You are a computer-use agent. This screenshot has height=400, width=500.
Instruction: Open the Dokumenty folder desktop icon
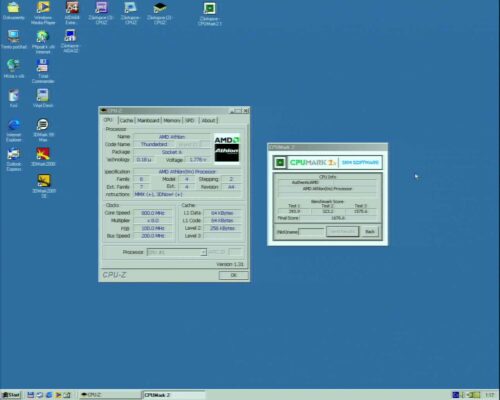click(x=13, y=10)
